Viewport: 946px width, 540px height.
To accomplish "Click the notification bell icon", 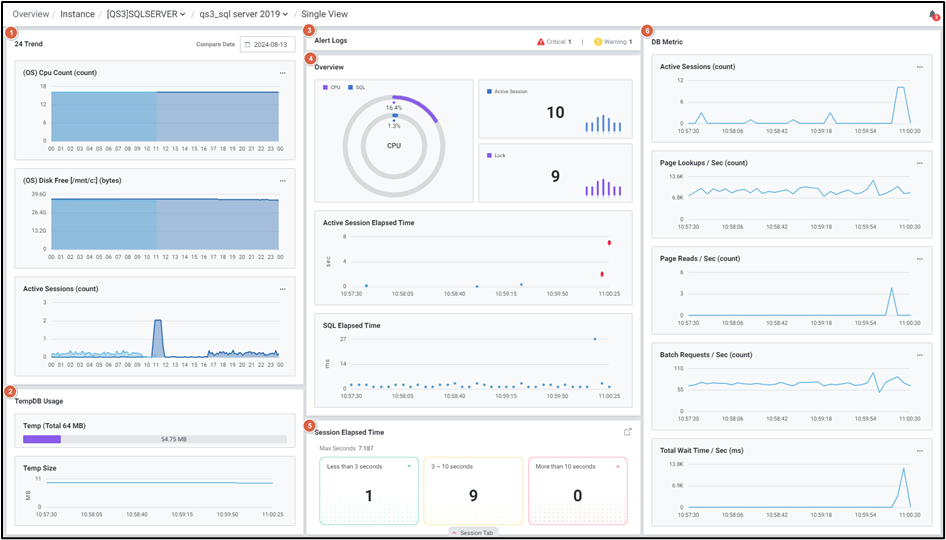I will 932,15.
